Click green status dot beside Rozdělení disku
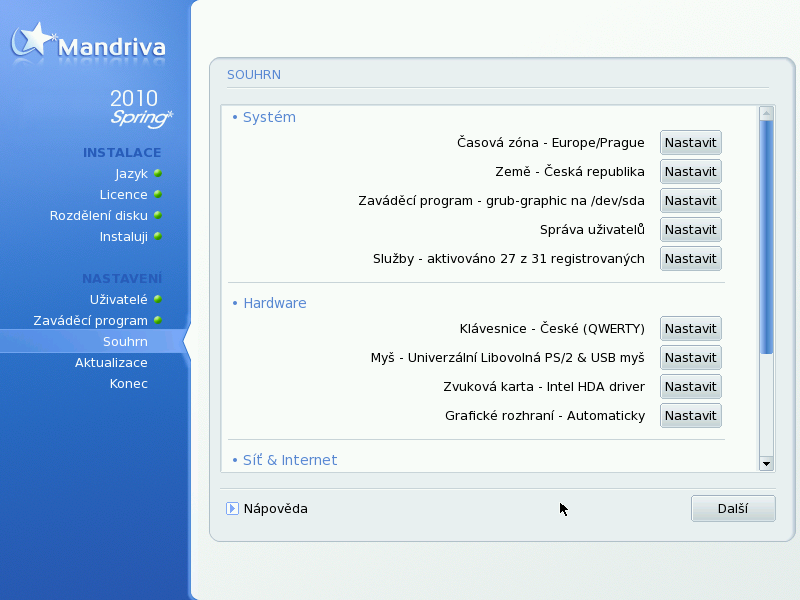The image size is (800, 600). (x=158, y=215)
